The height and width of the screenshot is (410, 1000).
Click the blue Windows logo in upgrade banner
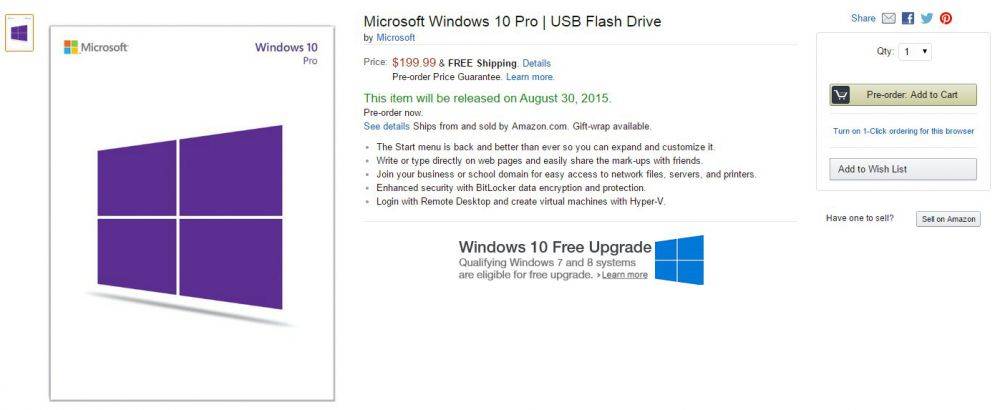(680, 259)
